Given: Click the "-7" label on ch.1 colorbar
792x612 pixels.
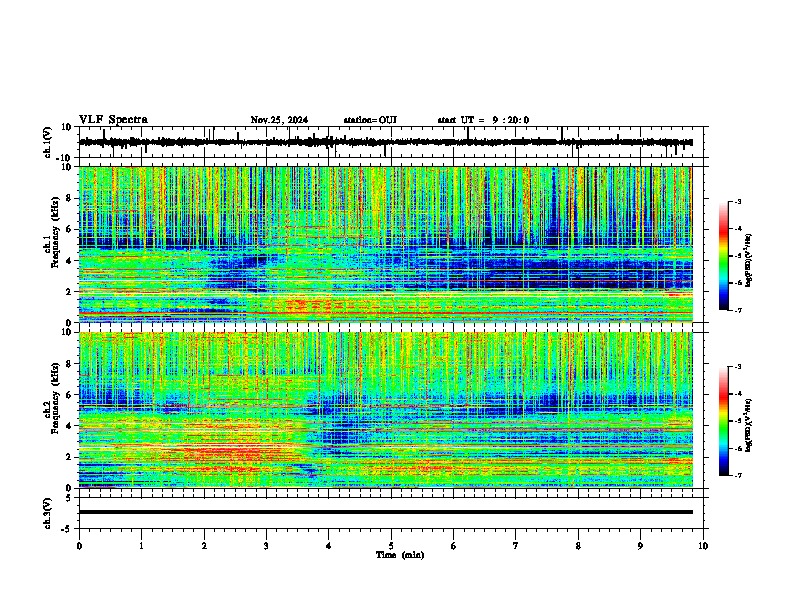Looking at the screenshot, I should (x=738, y=310).
